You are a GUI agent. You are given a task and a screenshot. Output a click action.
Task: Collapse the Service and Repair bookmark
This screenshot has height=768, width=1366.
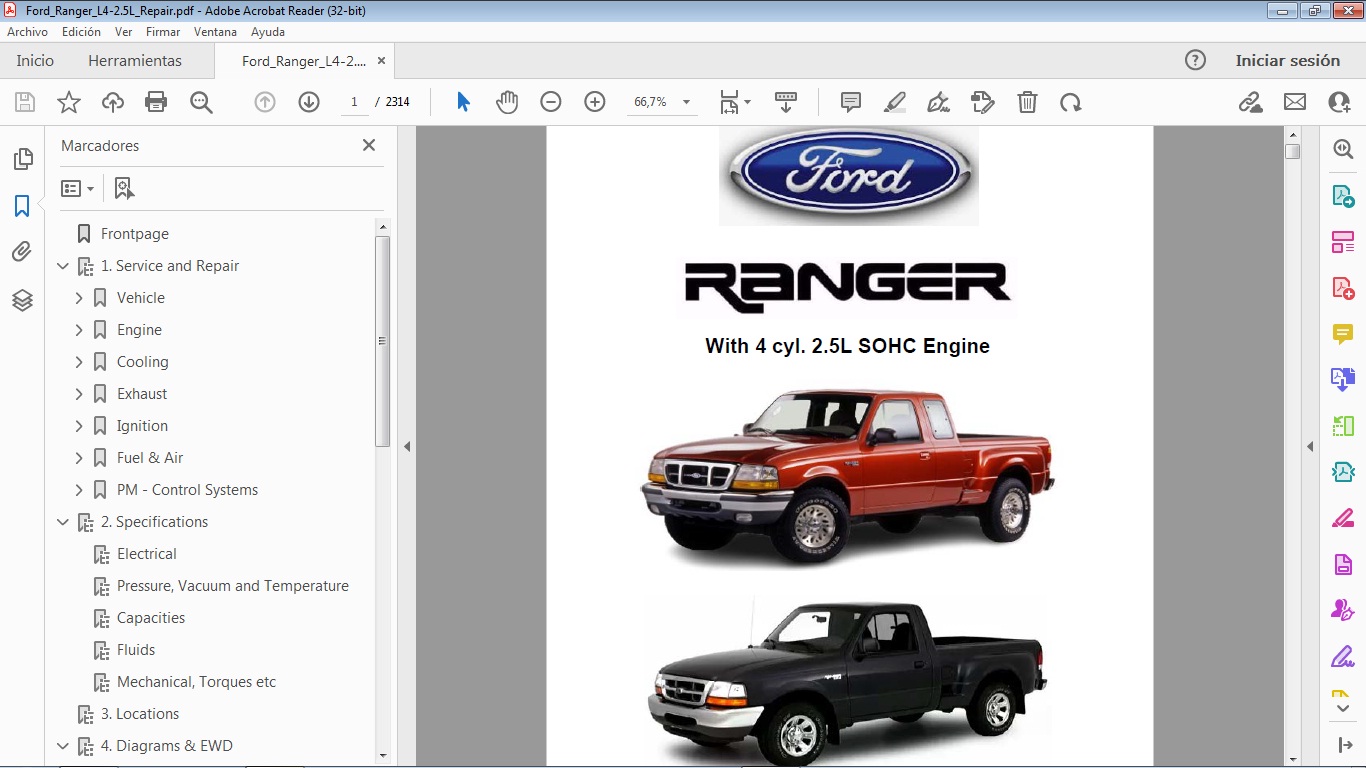click(63, 265)
